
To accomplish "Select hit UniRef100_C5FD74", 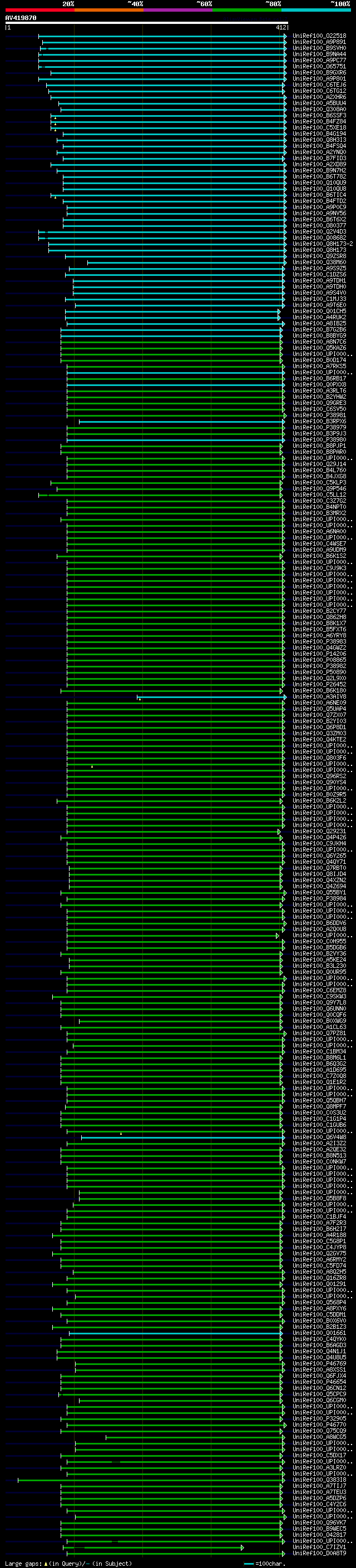I will pyautogui.click(x=319, y=1265).
